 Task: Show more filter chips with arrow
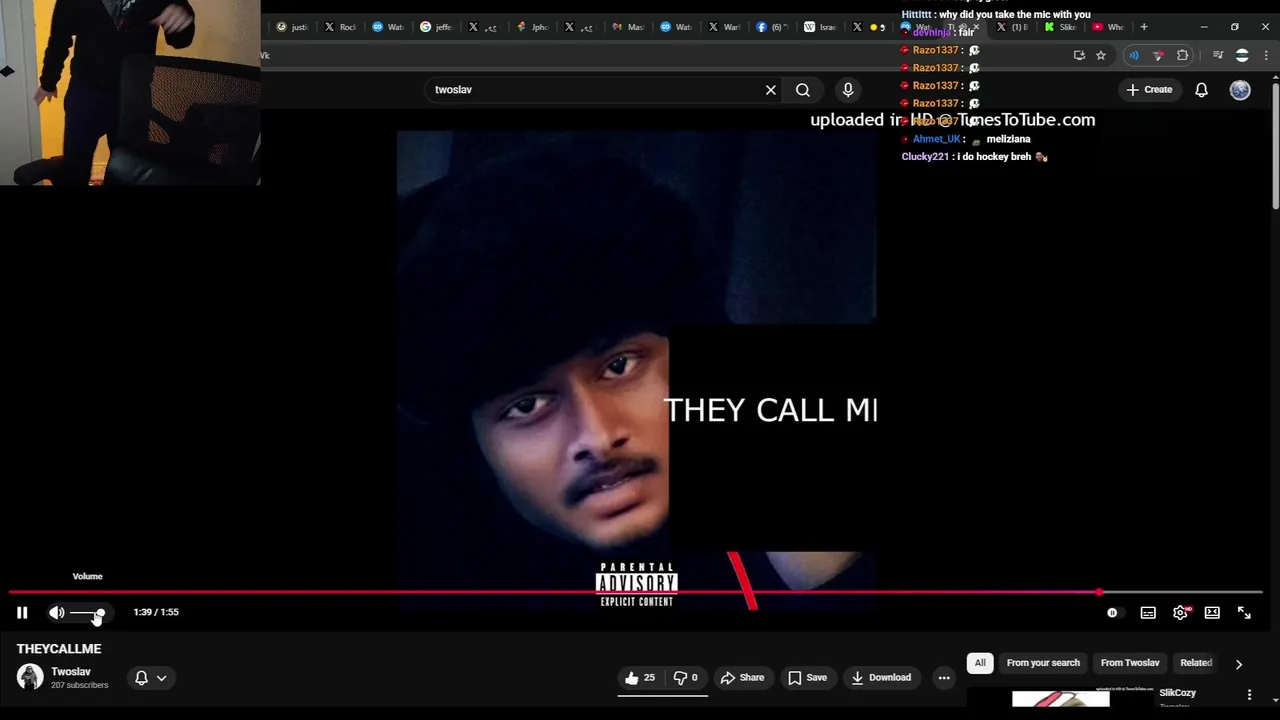click(1238, 664)
